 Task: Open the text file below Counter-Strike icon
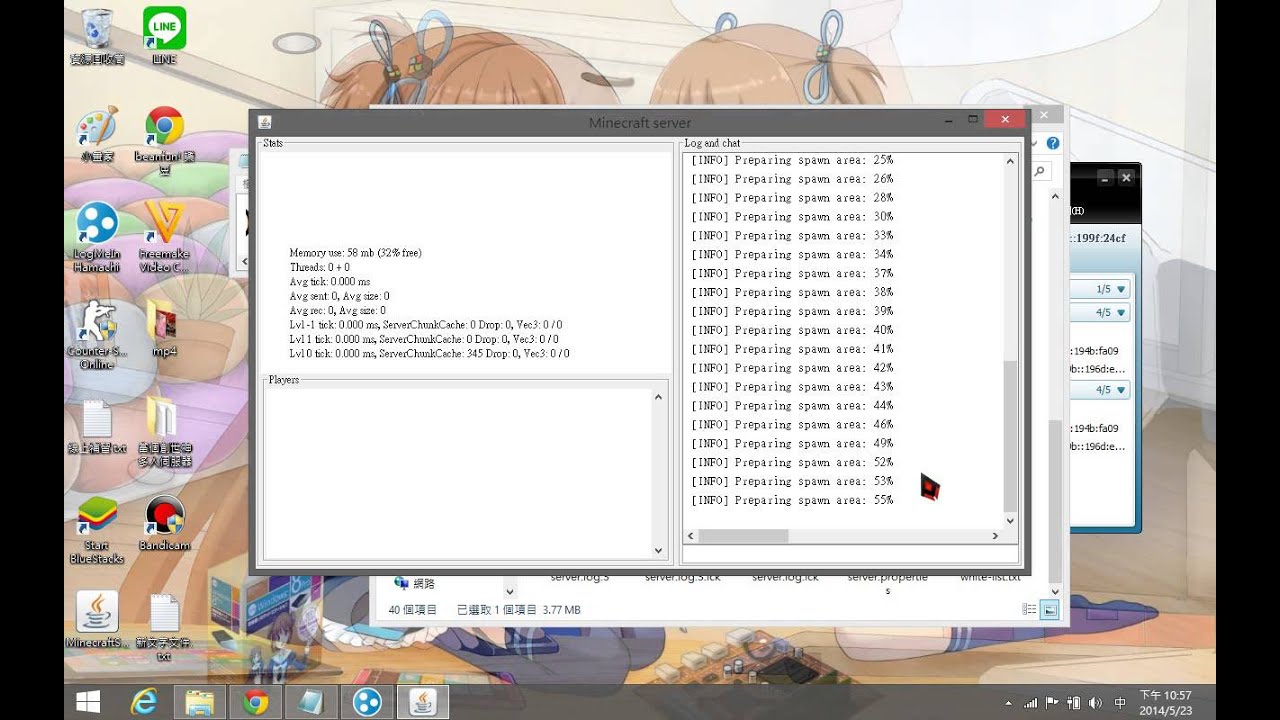pyautogui.click(x=97, y=426)
